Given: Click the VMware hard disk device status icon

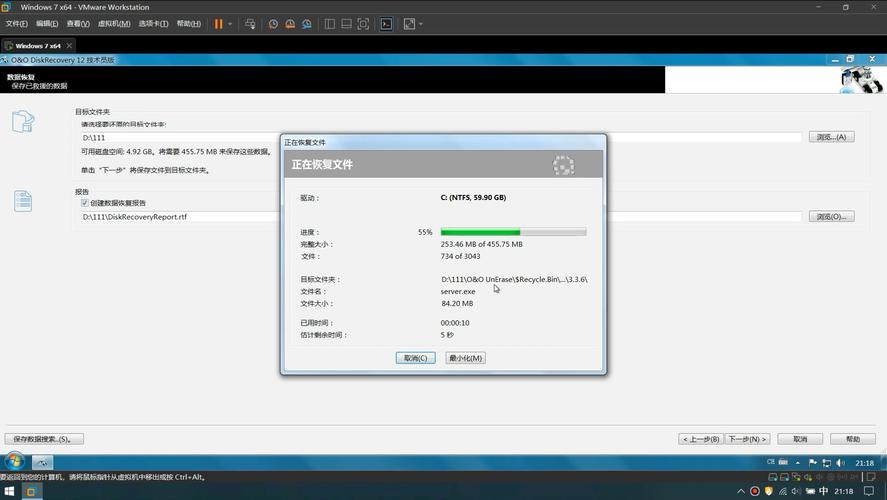Looking at the screenshot, I should tap(773, 477).
